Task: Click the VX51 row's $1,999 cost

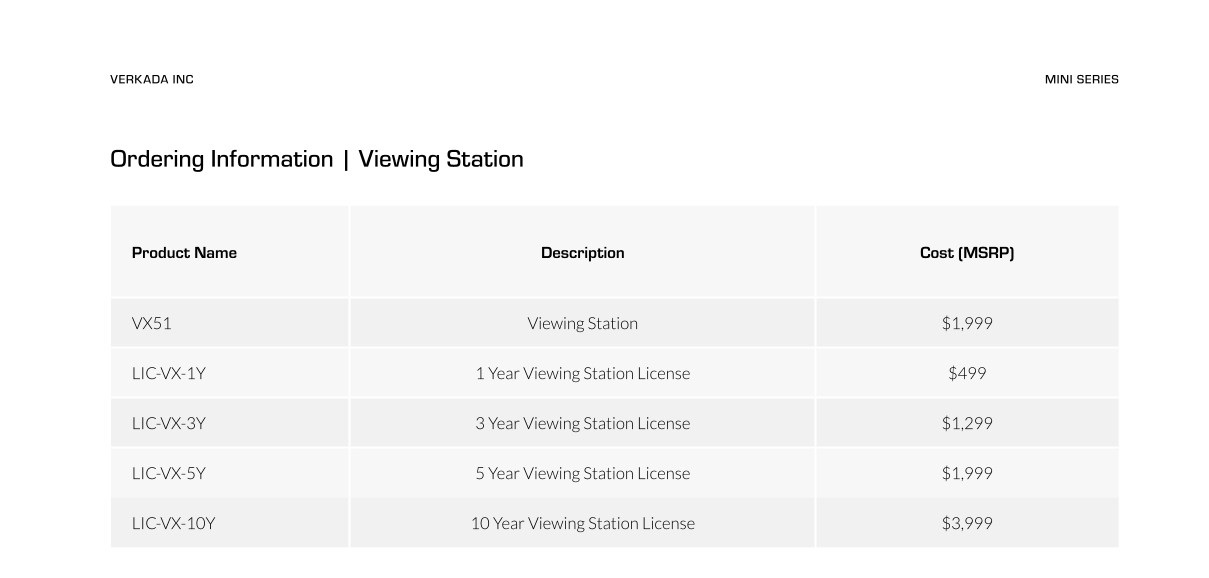Action: (x=966, y=323)
